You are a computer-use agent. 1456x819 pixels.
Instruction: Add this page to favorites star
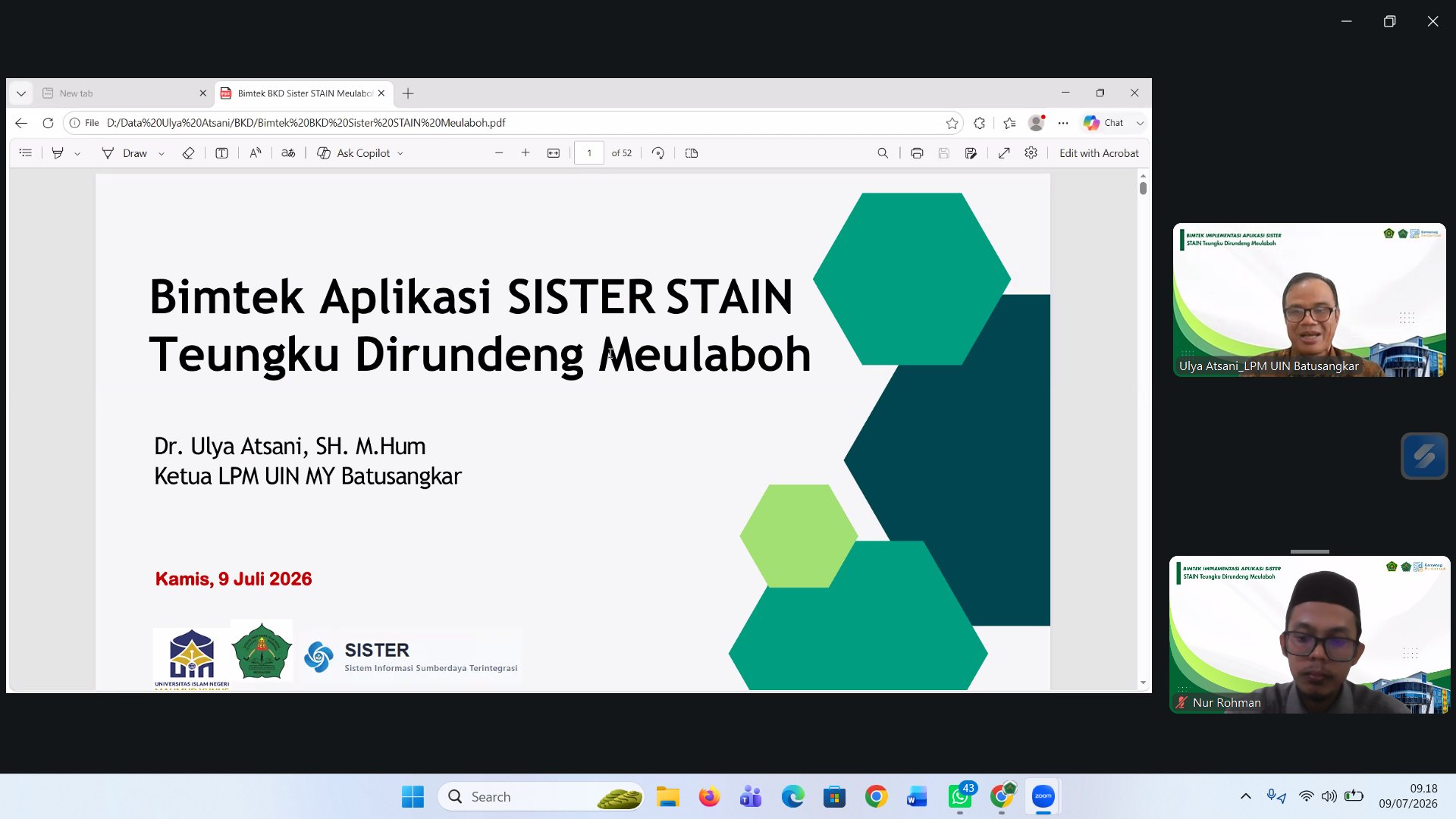coord(952,123)
